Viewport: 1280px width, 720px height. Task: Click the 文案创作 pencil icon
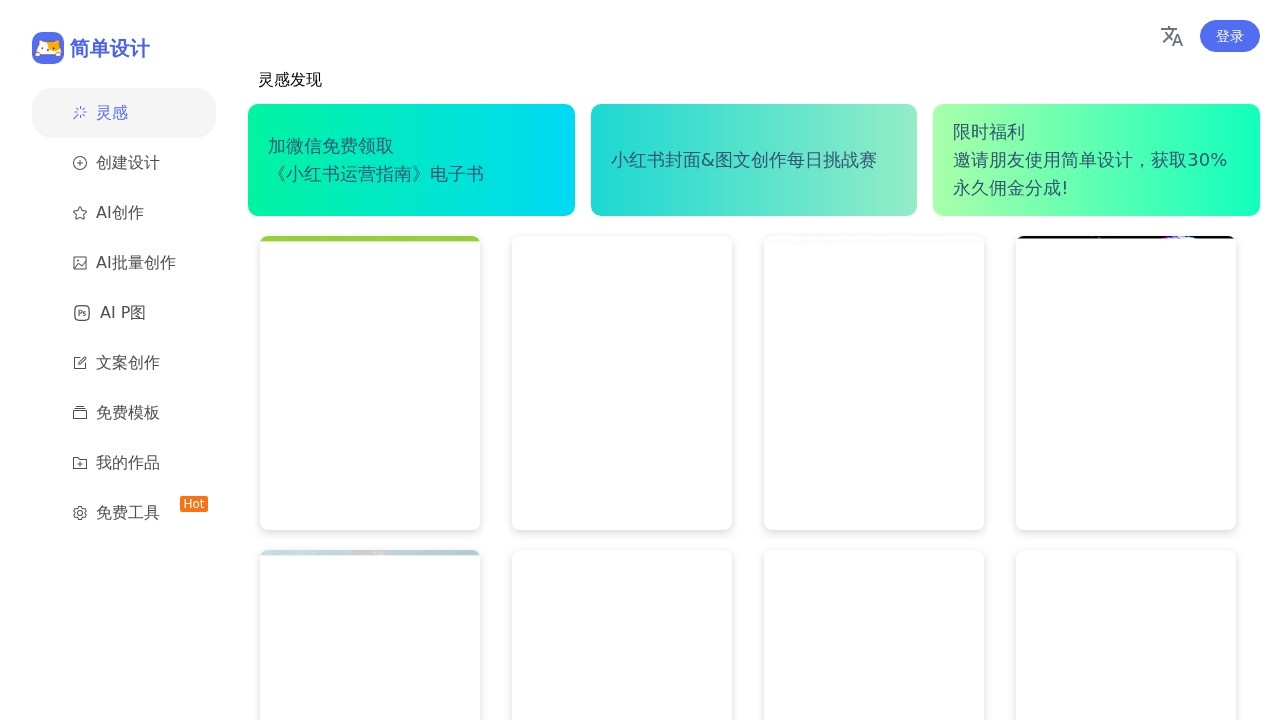point(80,363)
